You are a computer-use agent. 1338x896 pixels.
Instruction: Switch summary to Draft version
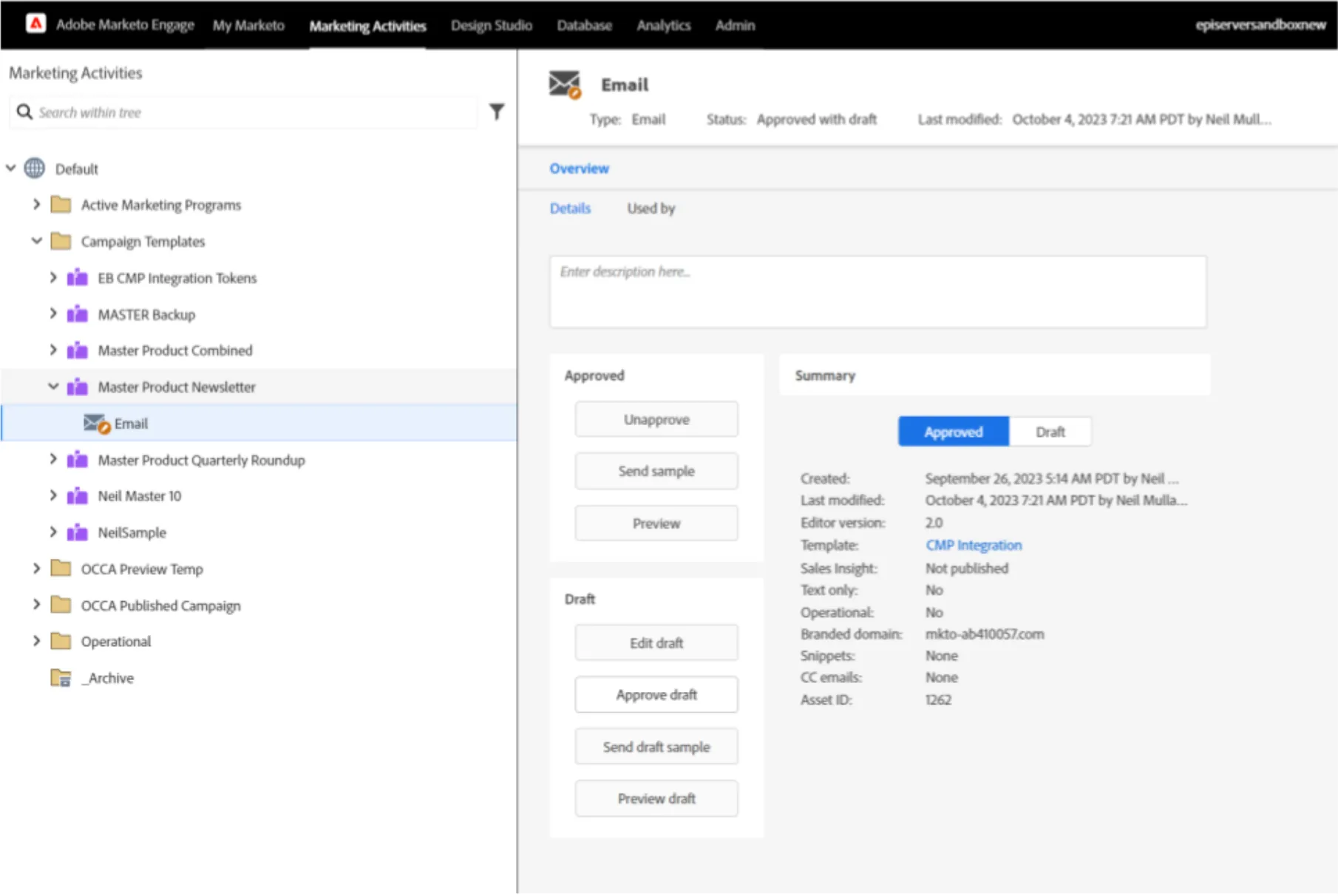tap(1050, 432)
